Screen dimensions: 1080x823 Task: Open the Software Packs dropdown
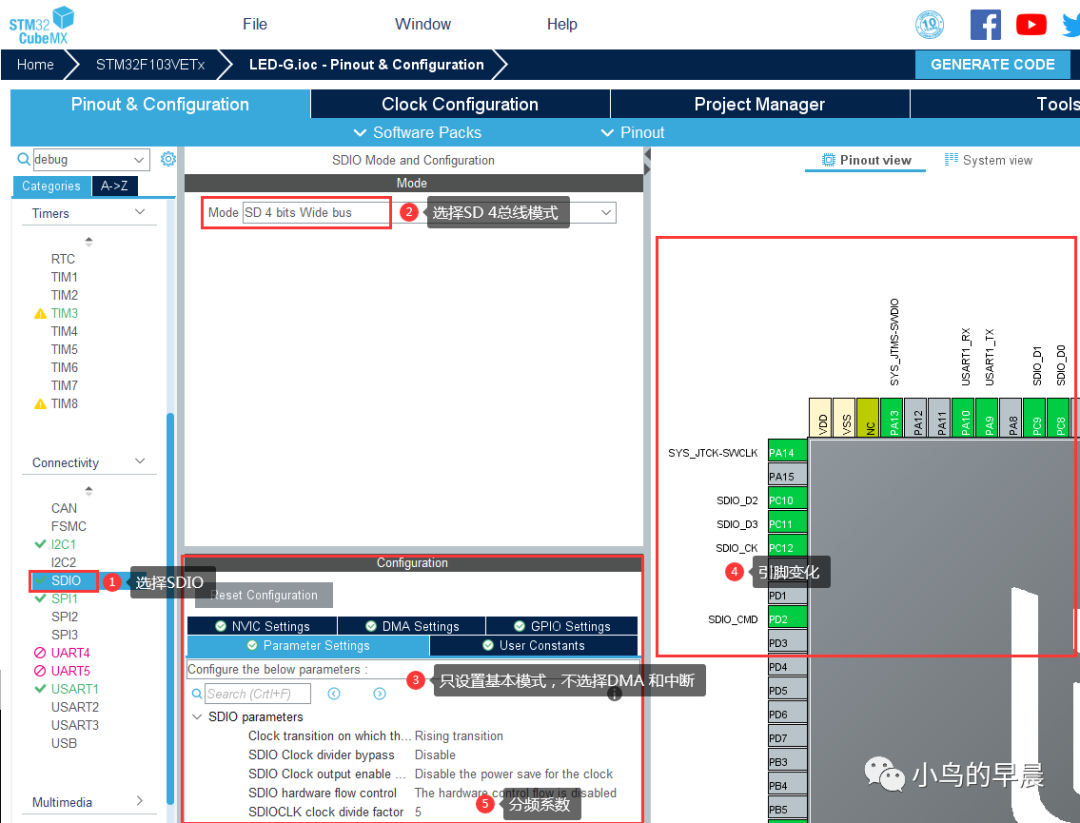pyautogui.click(x=417, y=132)
